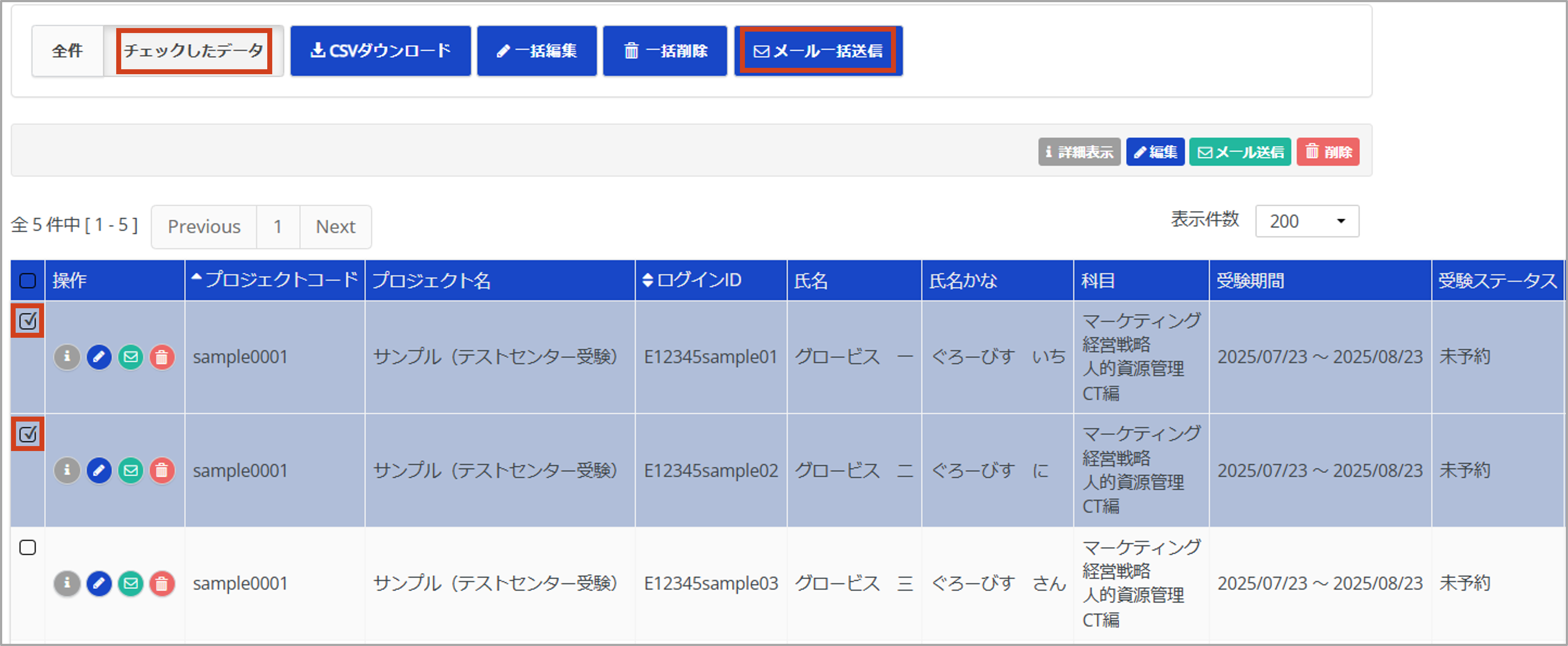The image size is (1568, 646).
Task: Toggle the select-all header checkbox
Action: [x=28, y=281]
